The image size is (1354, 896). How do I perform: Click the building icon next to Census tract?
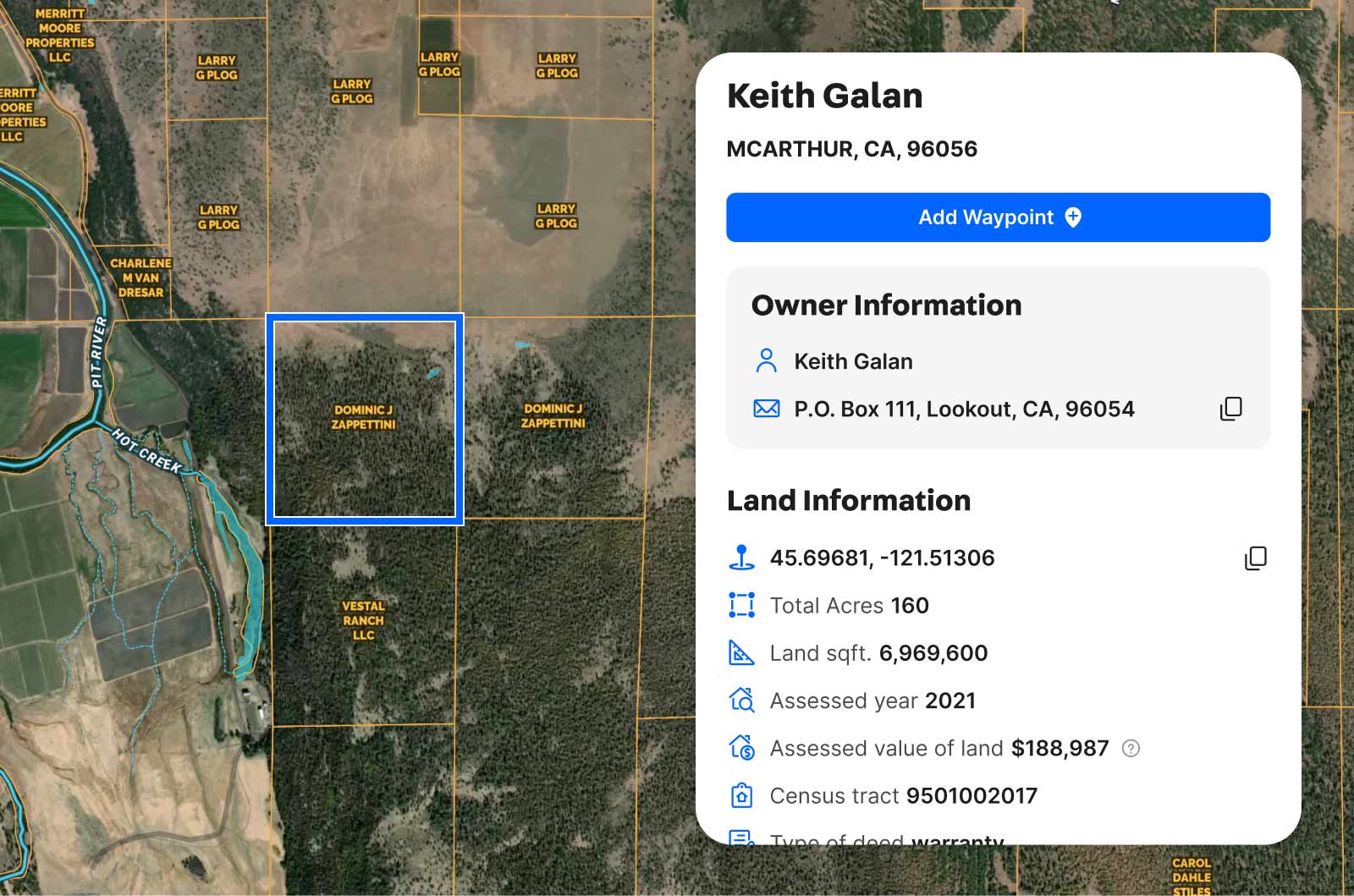(741, 795)
